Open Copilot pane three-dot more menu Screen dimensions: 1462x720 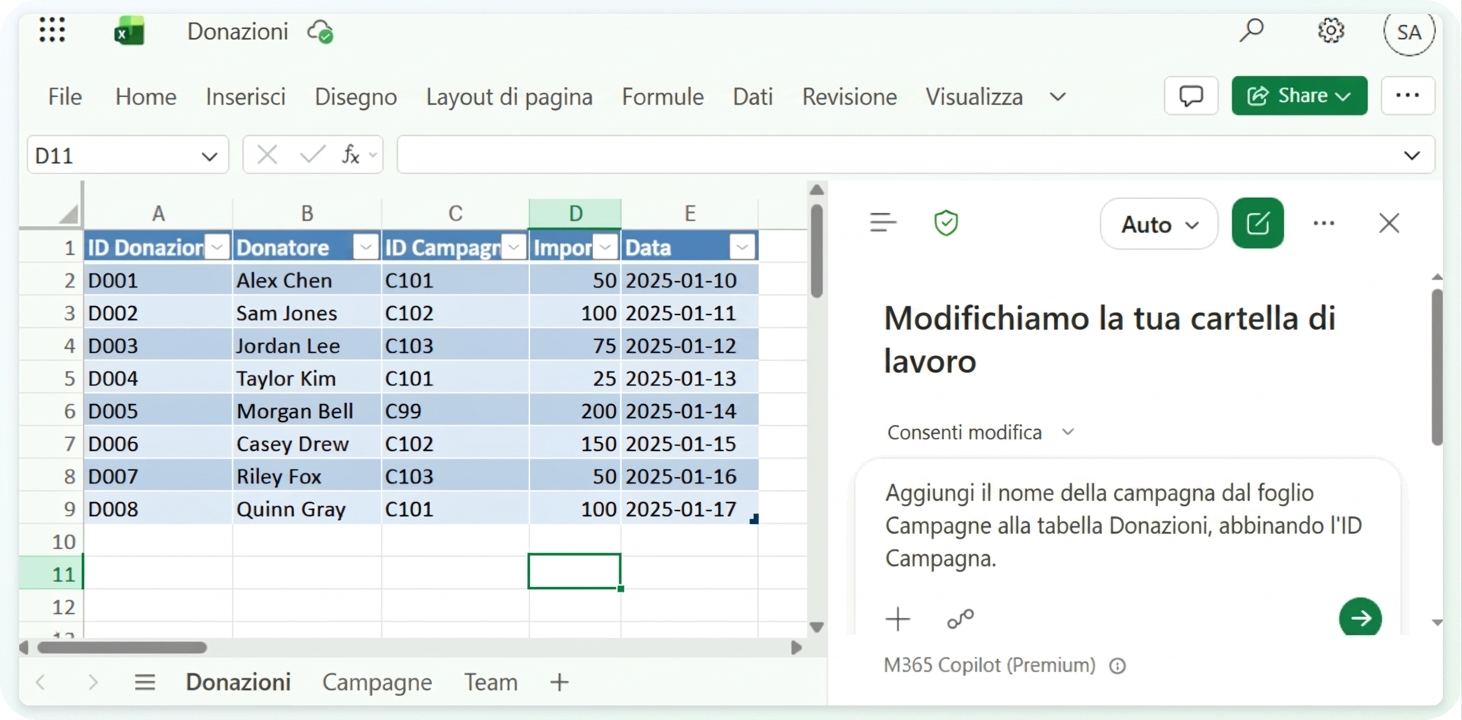click(x=1324, y=223)
